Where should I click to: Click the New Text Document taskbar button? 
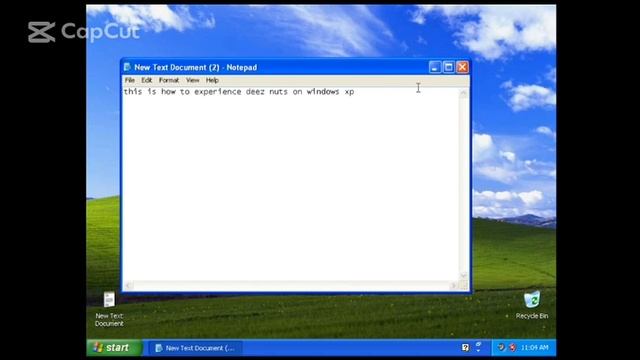(196, 348)
